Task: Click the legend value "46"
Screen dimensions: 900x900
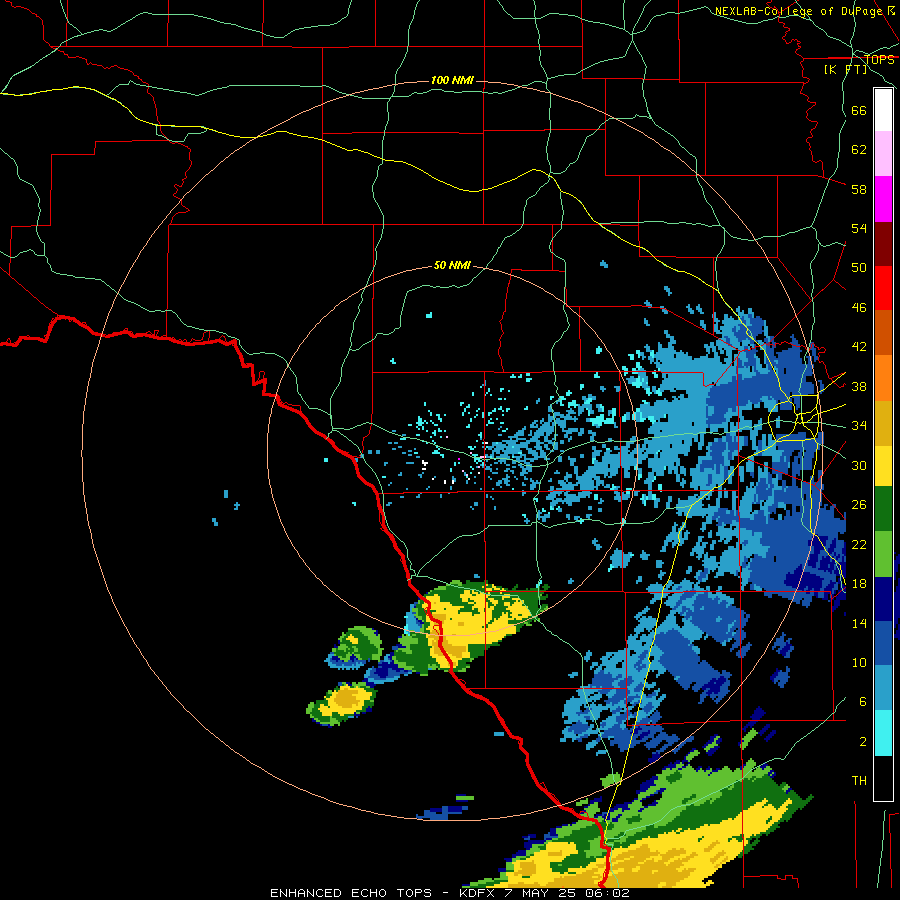Action: (x=859, y=308)
